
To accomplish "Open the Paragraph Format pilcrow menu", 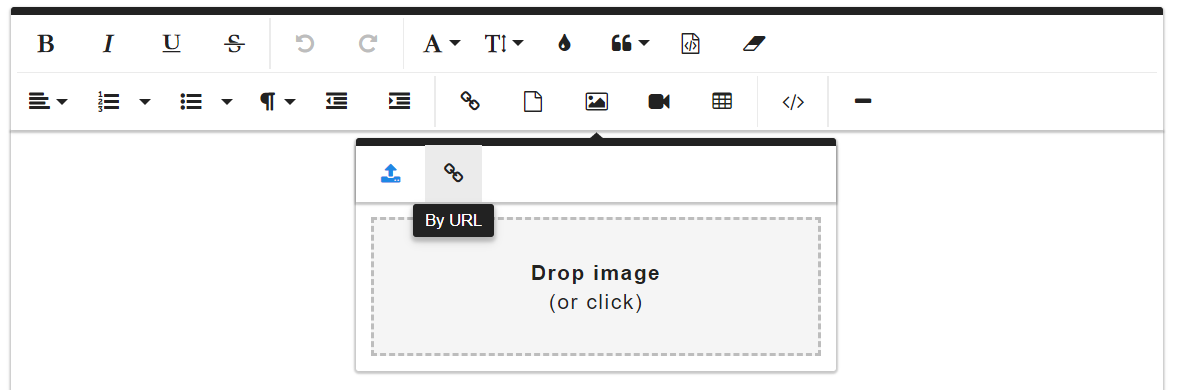I will [x=276, y=102].
